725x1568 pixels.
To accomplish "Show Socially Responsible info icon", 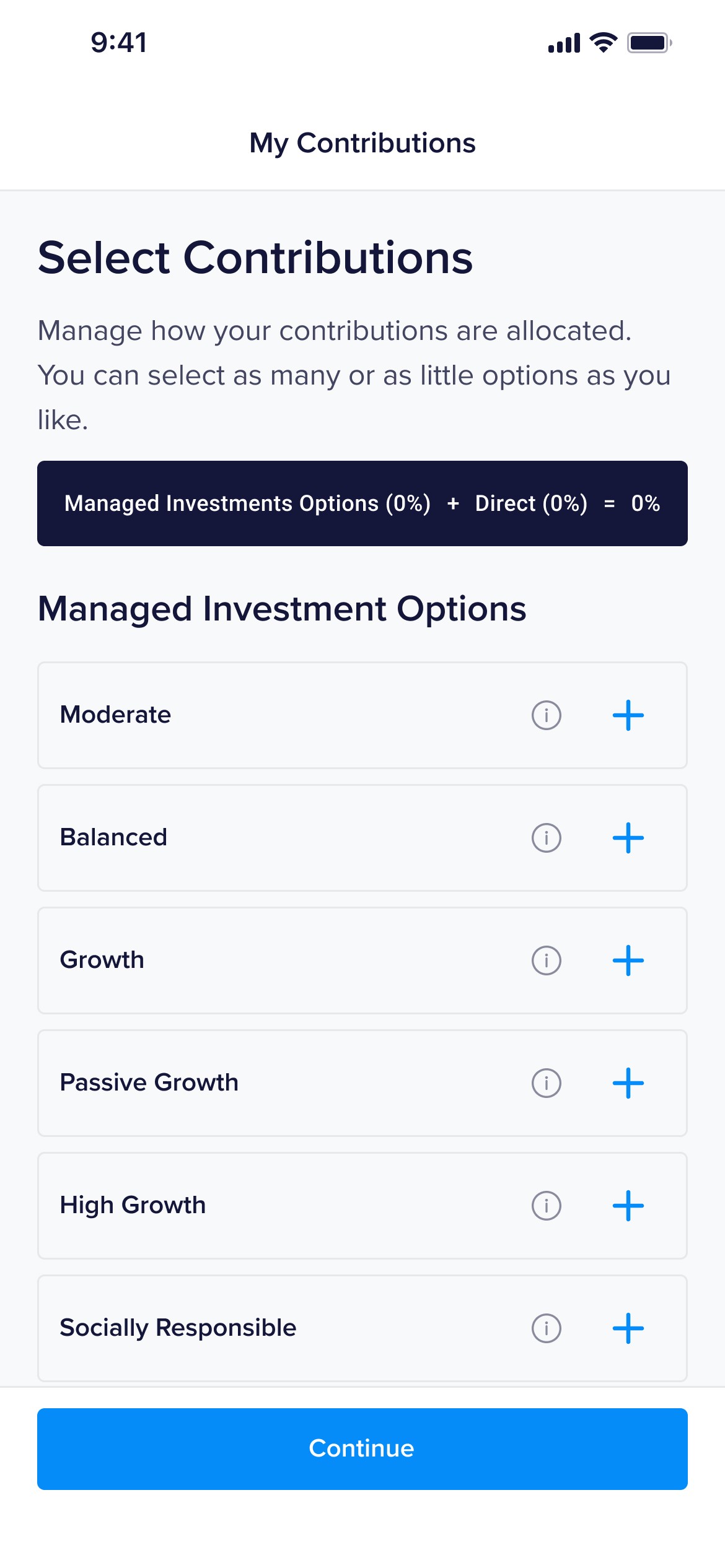I will click(x=546, y=1328).
